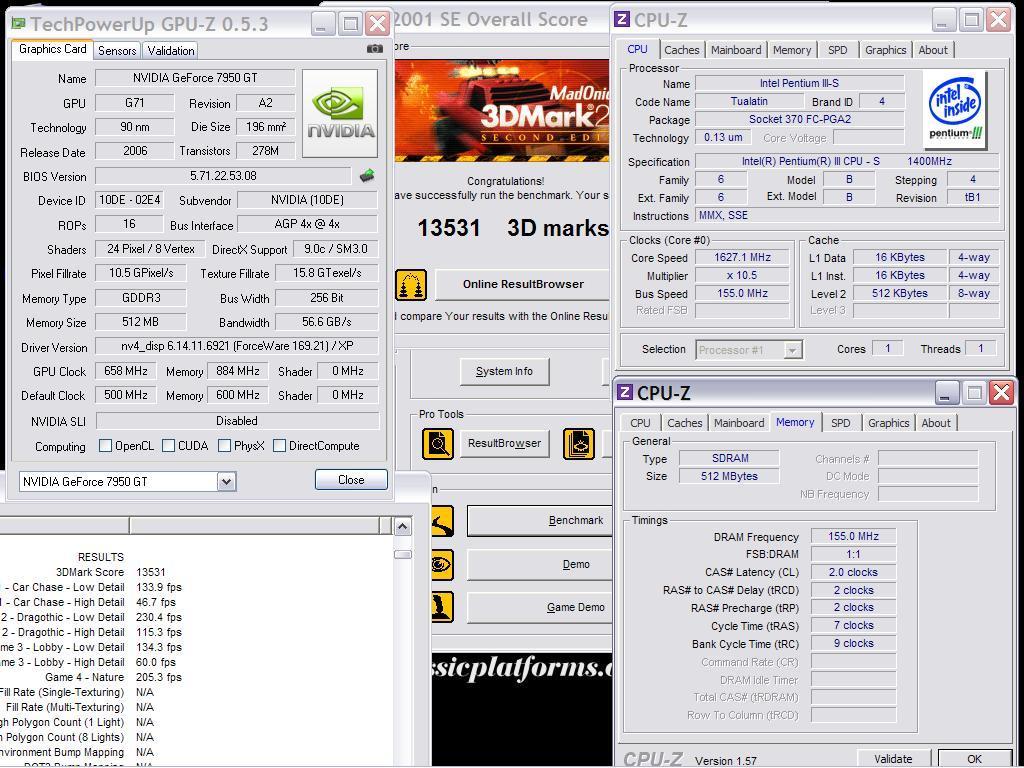Viewport: 1024px width, 768px height.
Task: Click the GPU Clock value 658 MHz
Action: pyautogui.click(x=125, y=371)
